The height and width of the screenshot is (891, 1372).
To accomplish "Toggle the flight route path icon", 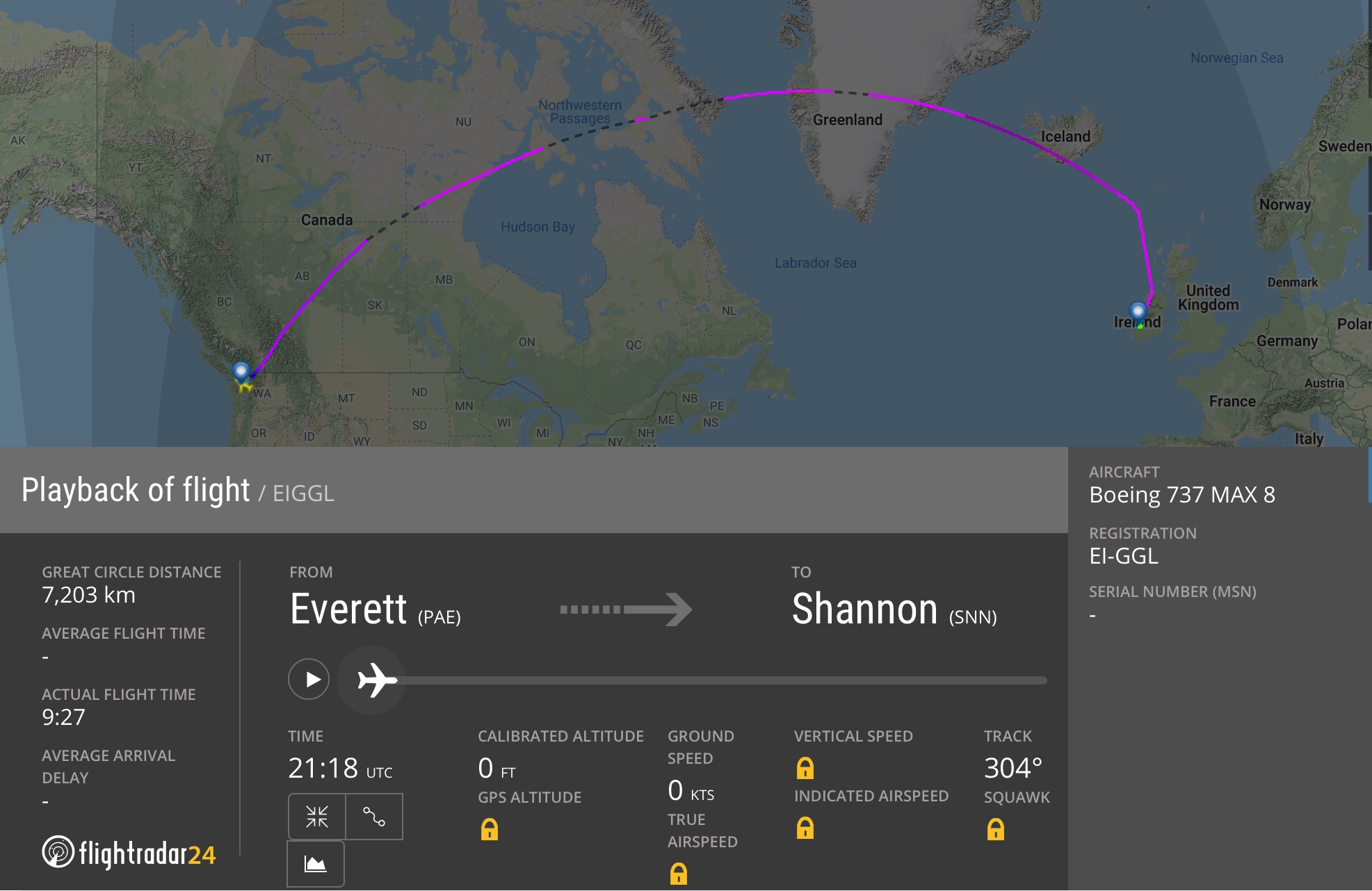I will (x=374, y=817).
